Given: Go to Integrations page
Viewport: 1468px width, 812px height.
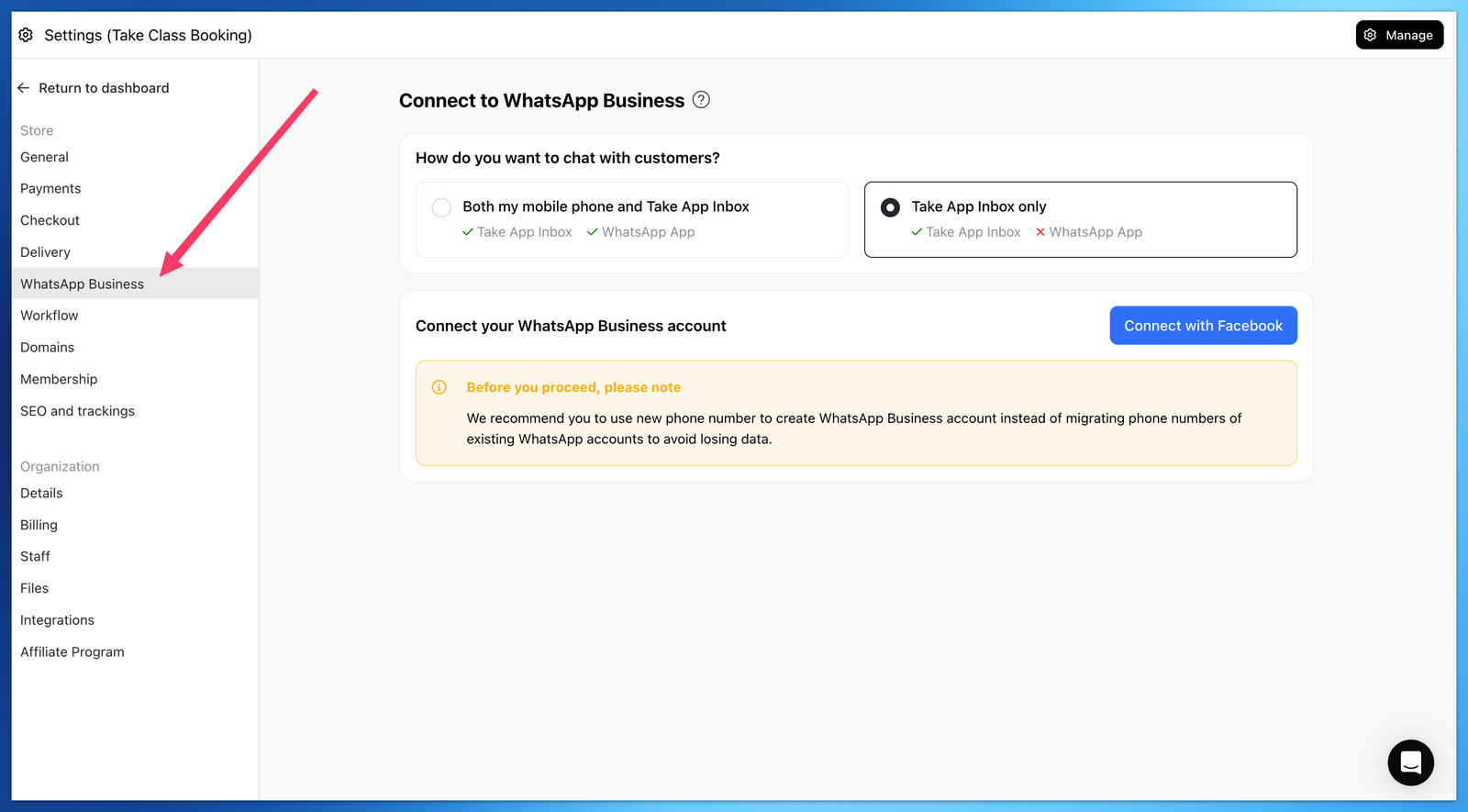Looking at the screenshot, I should tap(135, 620).
